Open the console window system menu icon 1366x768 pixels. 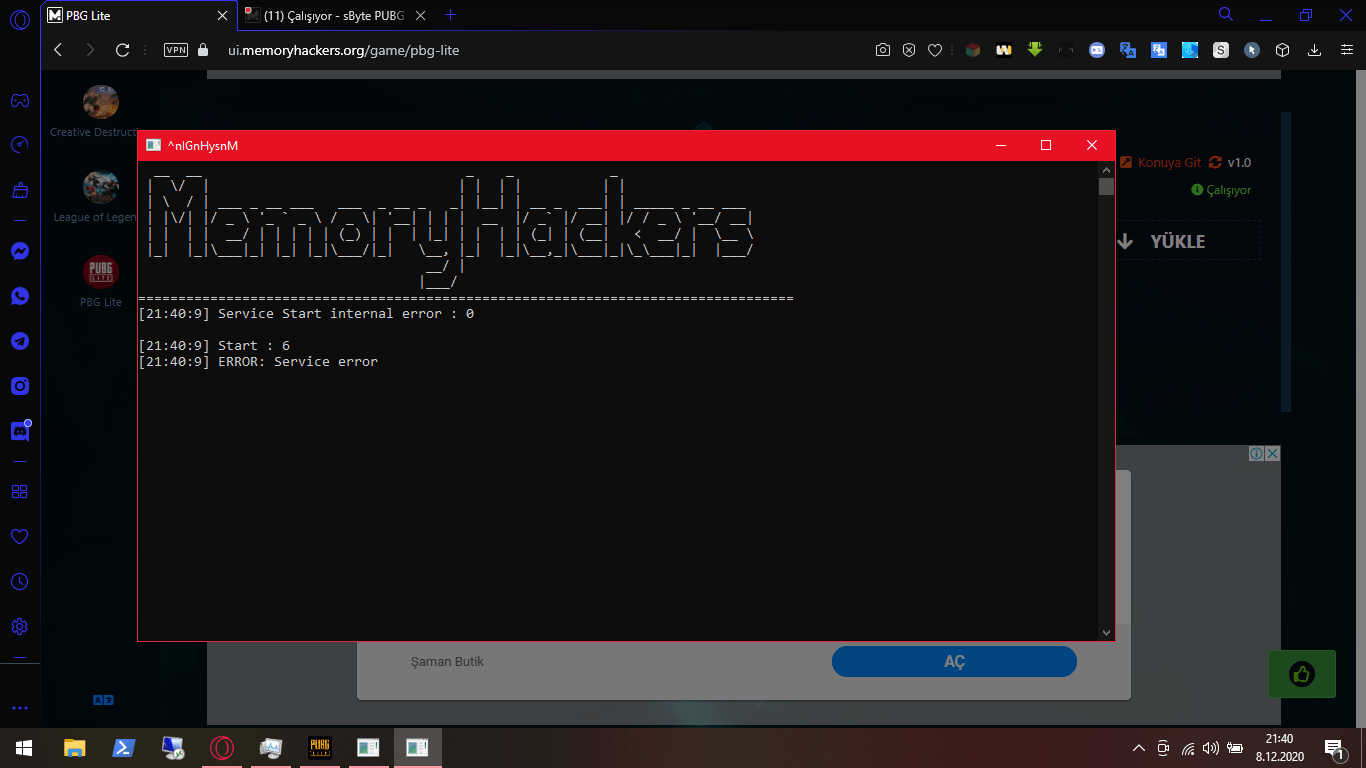pos(153,146)
